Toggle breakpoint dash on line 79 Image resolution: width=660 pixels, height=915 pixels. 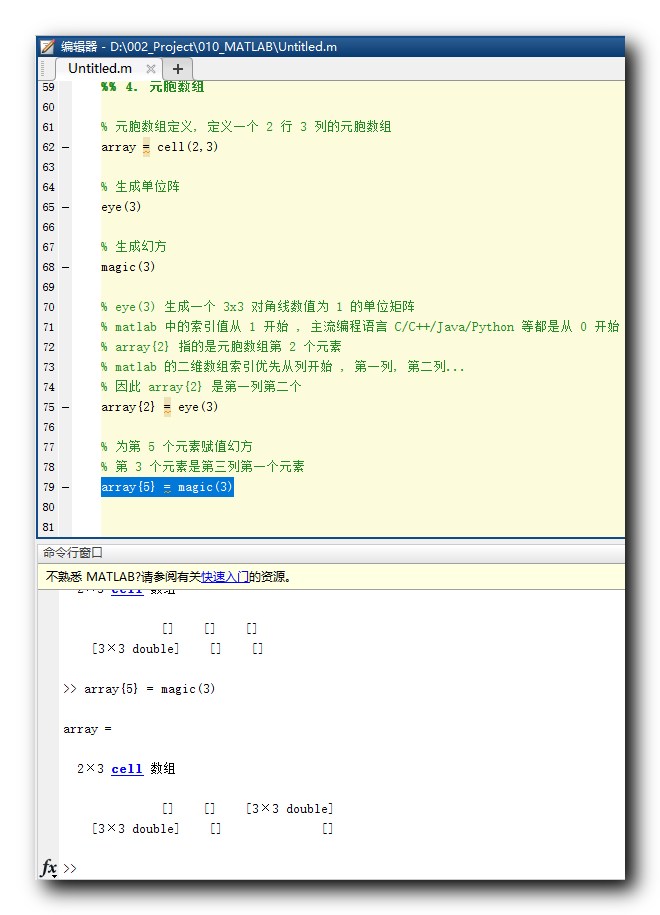coord(65,487)
